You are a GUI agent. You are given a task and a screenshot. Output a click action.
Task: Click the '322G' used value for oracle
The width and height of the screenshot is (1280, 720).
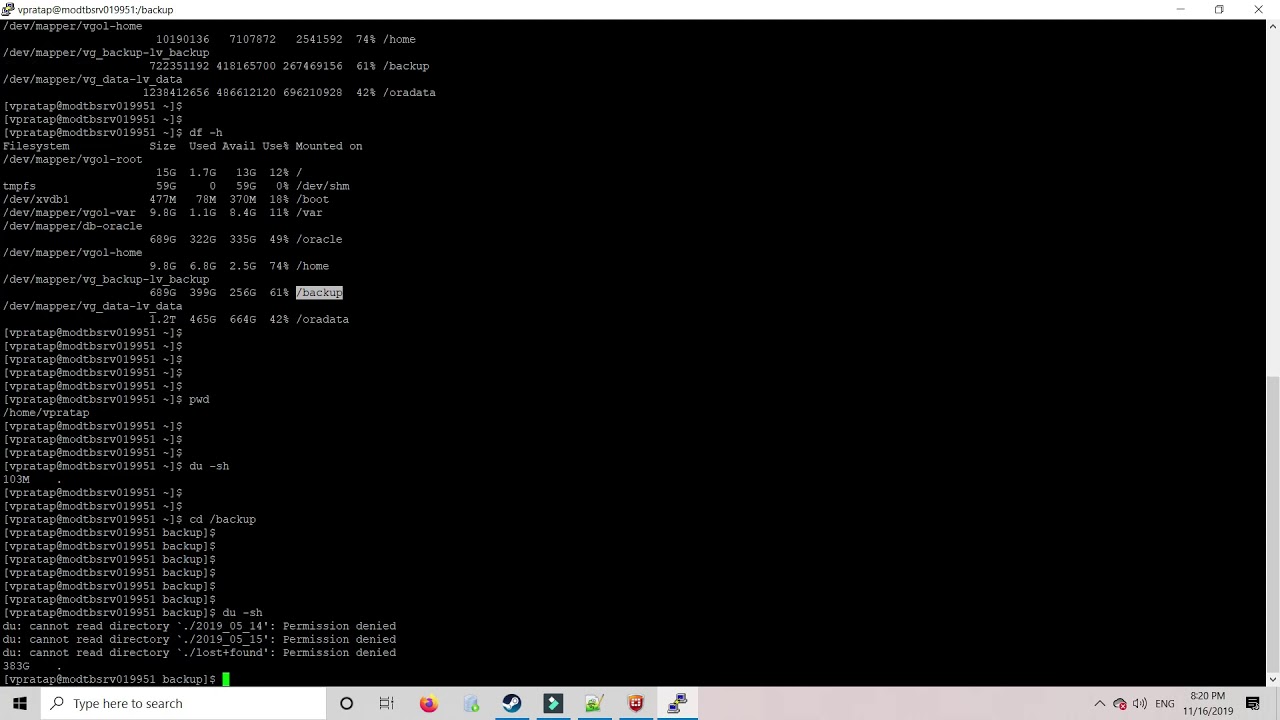[x=203, y=239]
